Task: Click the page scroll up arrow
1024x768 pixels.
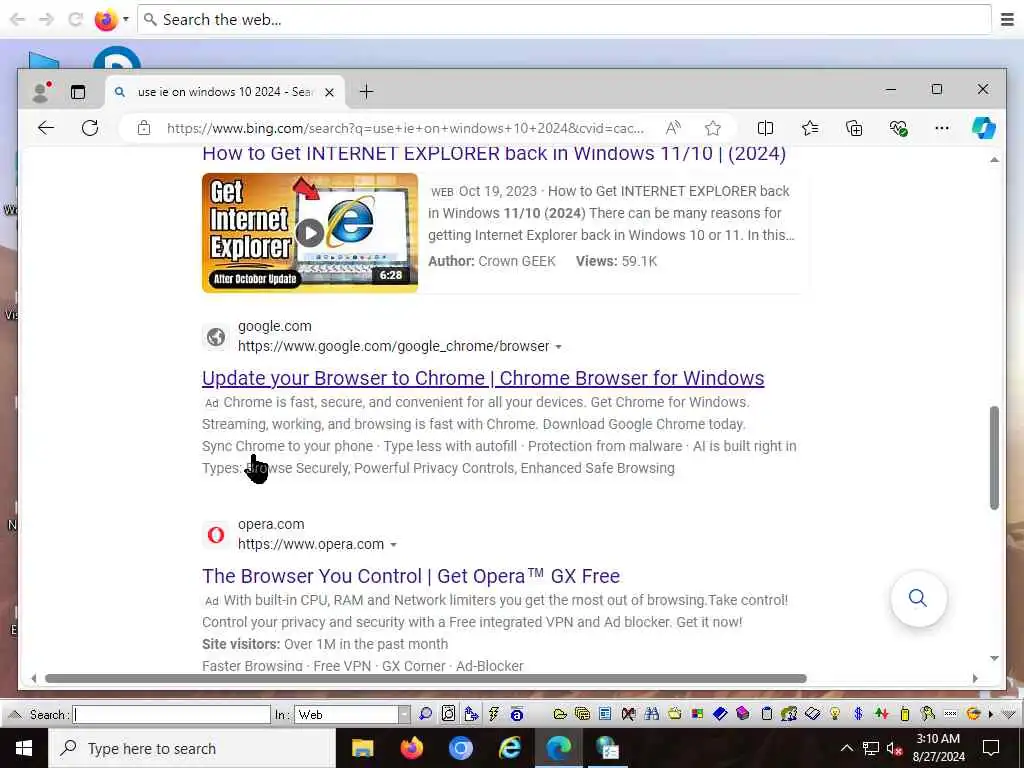Action: click(x=994, y=160)
